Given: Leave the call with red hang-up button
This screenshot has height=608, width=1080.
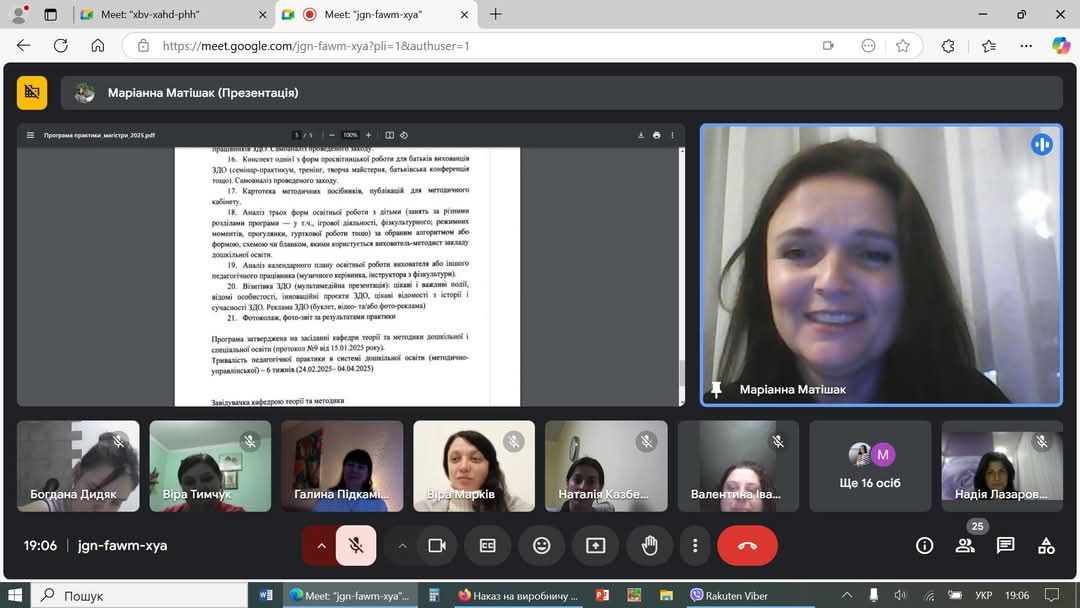Looking at the screenshot, I should pyautogui.click(x=747, y=546).
